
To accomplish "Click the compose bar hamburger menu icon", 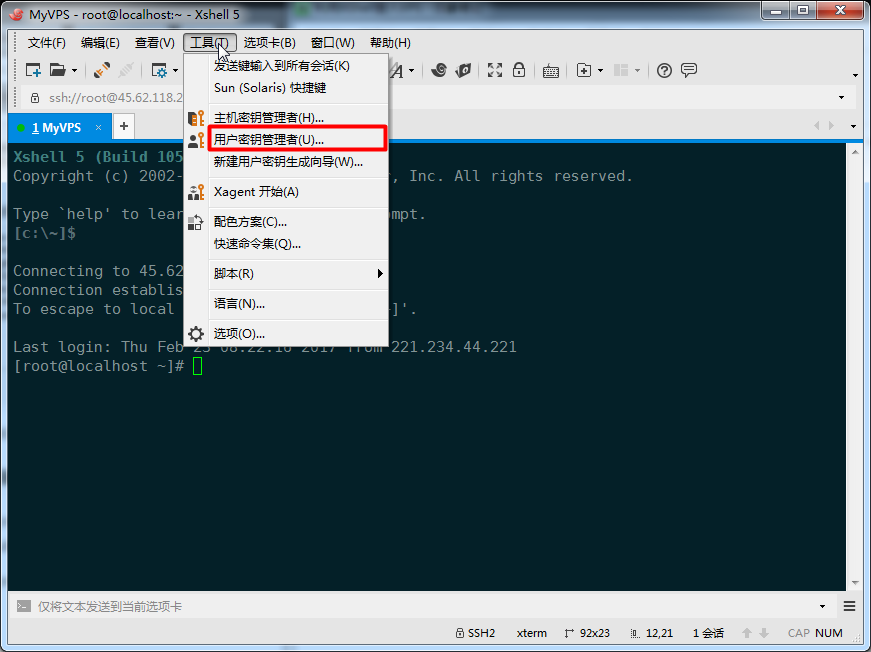I will [849, 606].
